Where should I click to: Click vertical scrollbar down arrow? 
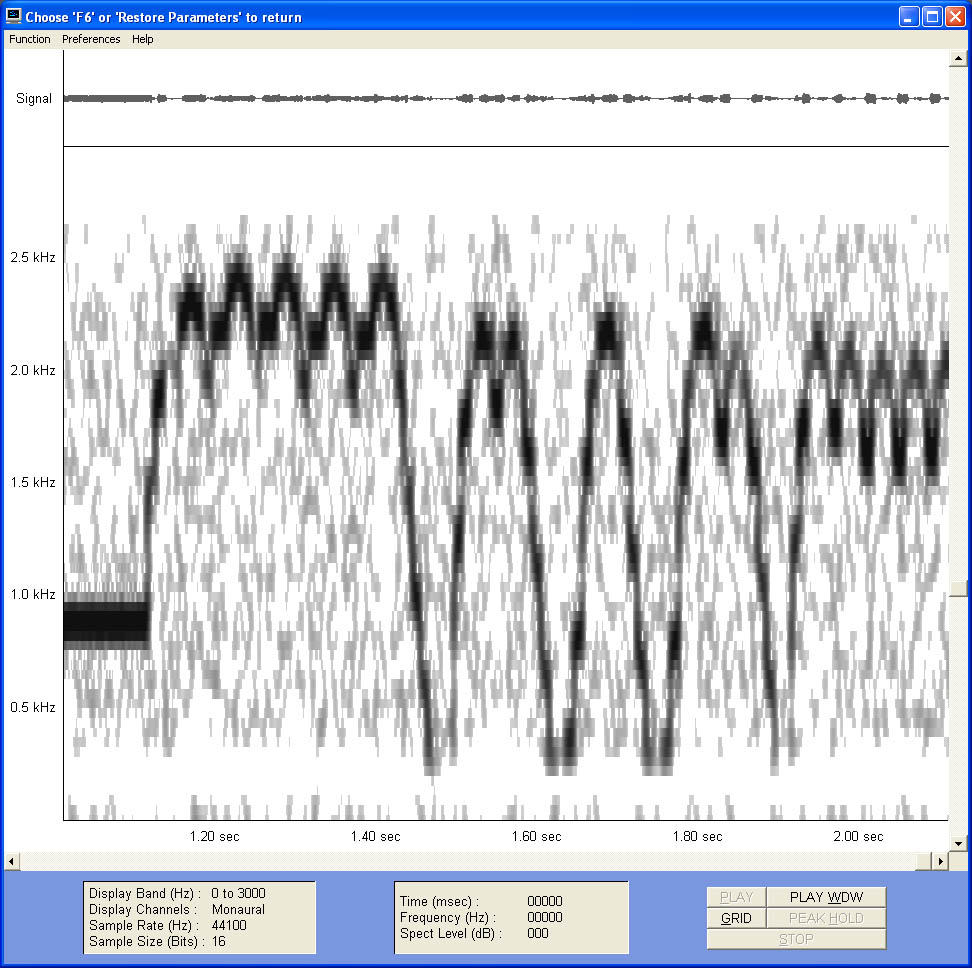pos(958,843)
